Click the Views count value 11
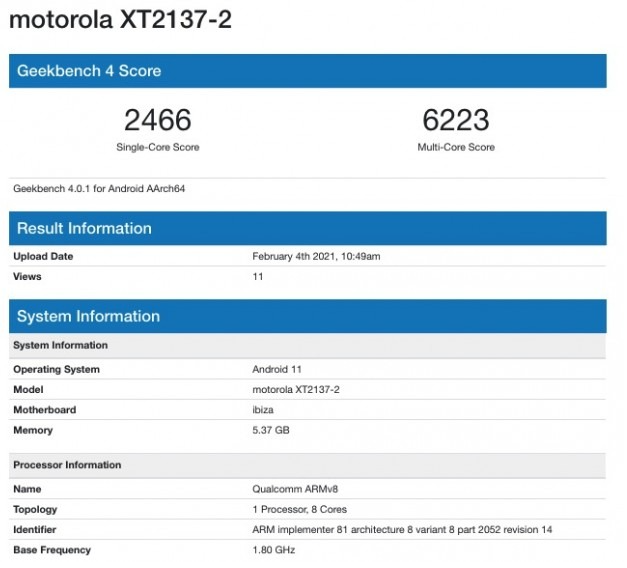Image resolution: width=627 pixels, height=568 pixels. (258, 276)
